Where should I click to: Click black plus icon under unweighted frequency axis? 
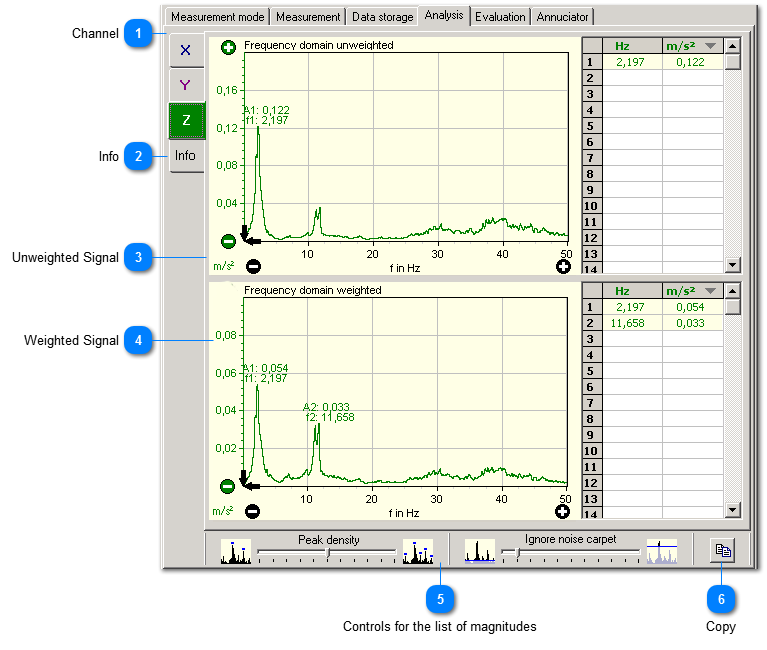564,267
